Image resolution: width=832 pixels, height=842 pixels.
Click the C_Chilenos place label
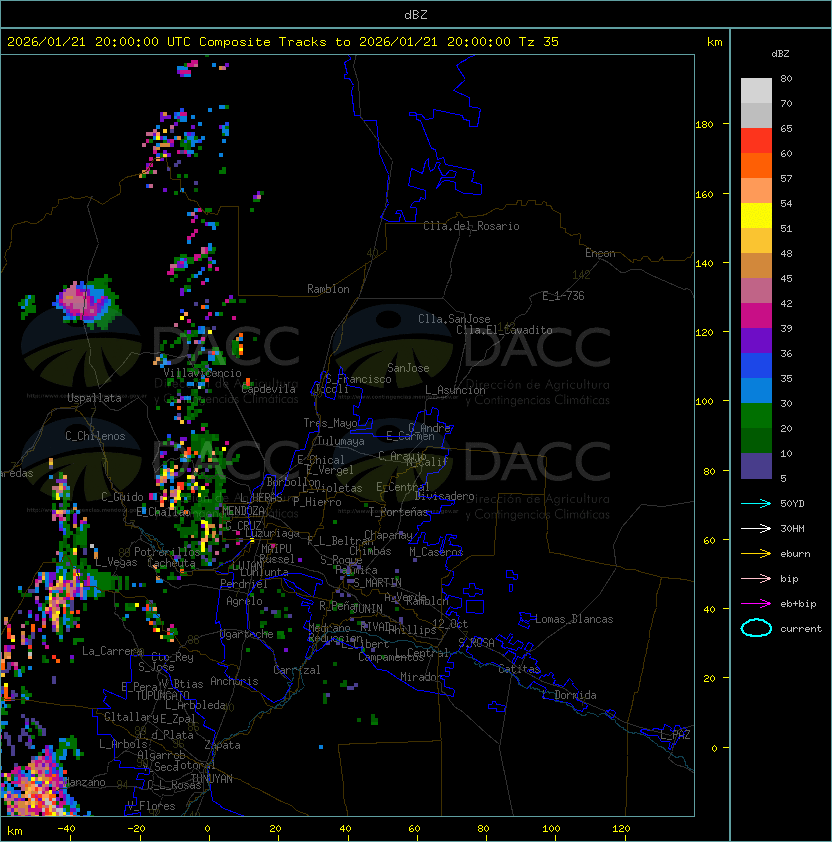[95, 436]
